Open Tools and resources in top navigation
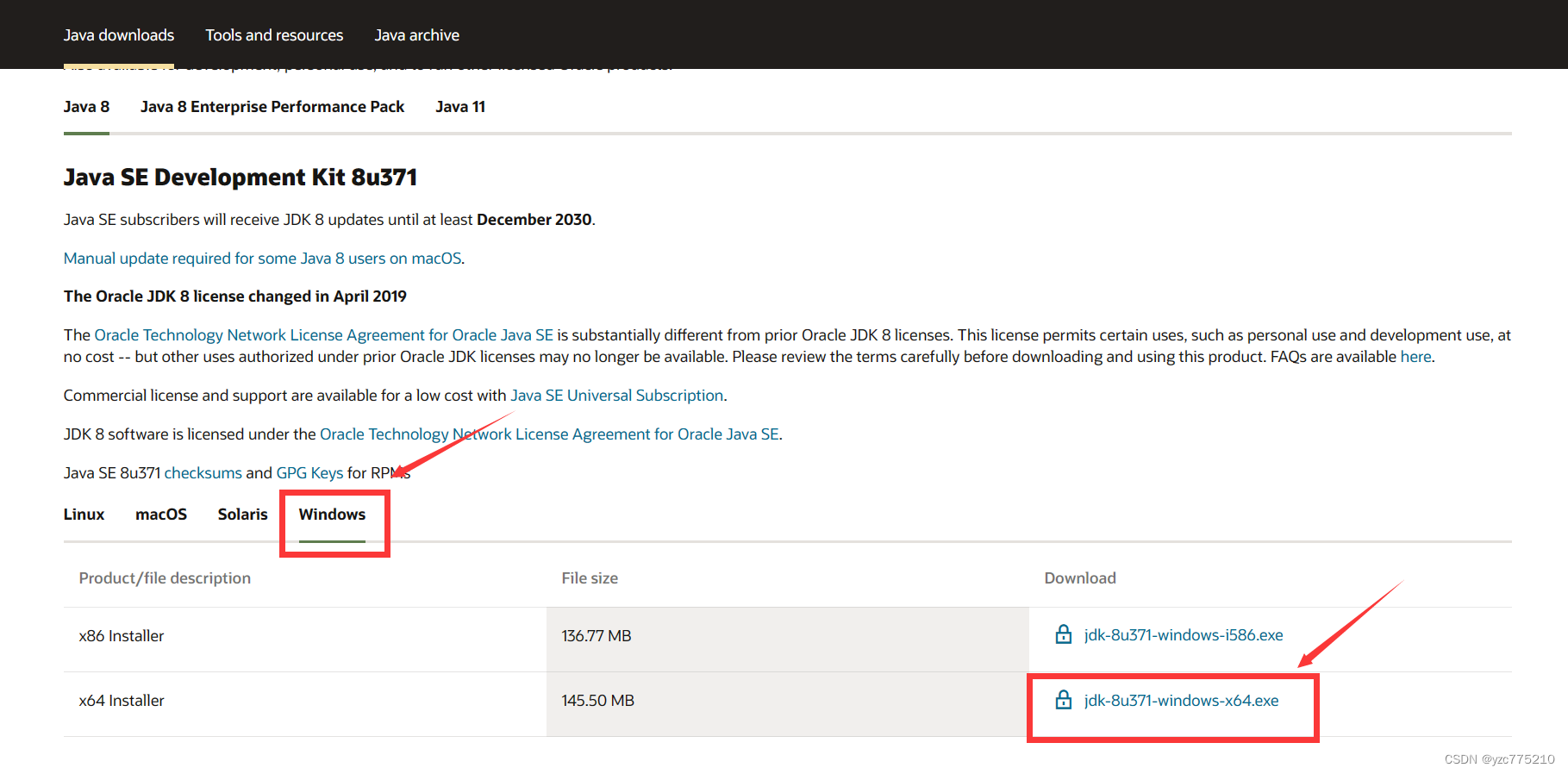 pyautogui.click(x=274, y=35)
